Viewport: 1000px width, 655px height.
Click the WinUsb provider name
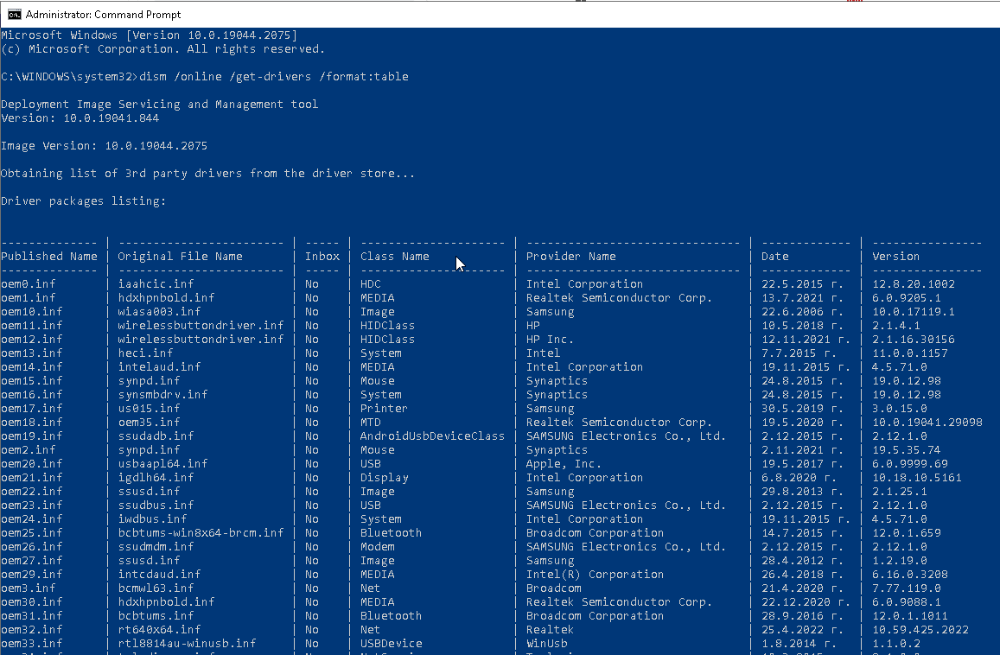547,644
